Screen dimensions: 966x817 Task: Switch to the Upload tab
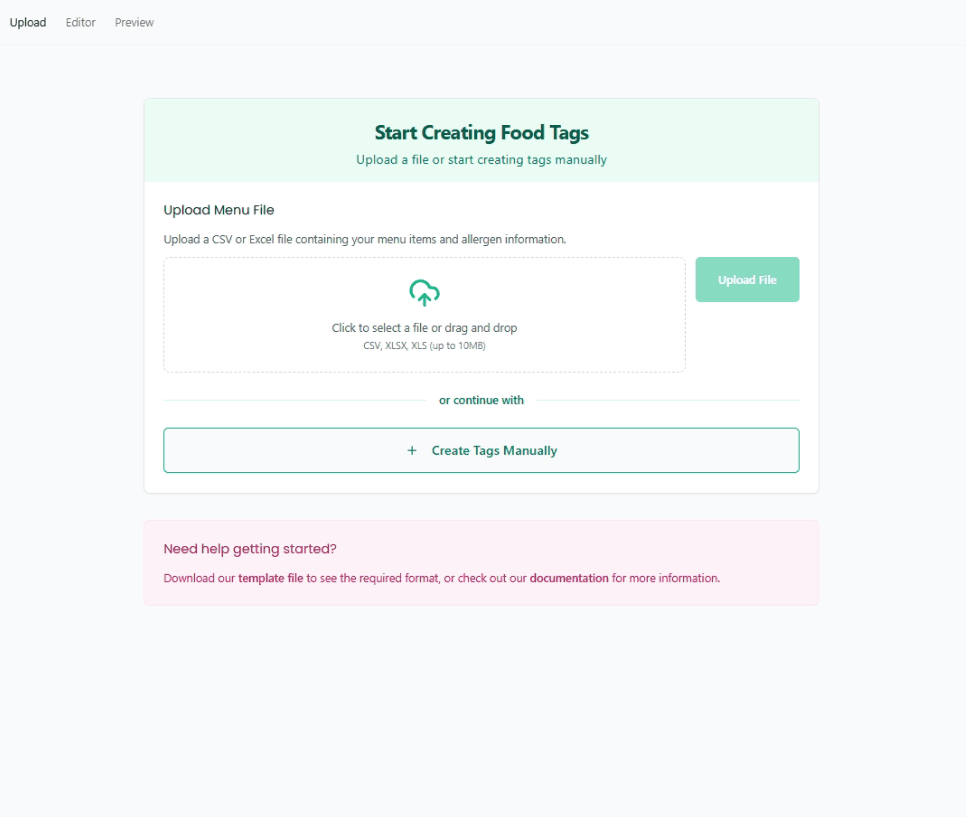point(28,22)
